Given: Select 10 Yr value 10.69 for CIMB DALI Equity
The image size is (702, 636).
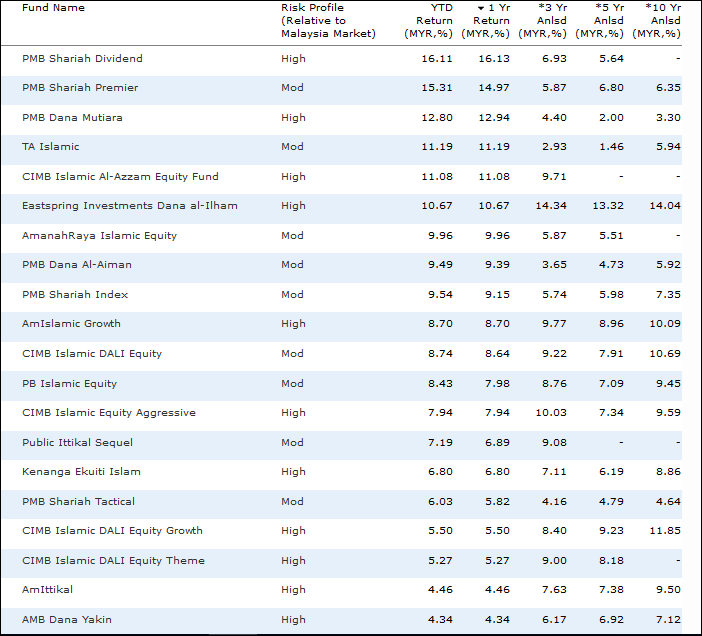Looking at the screenshot, I should pos(665,354).
